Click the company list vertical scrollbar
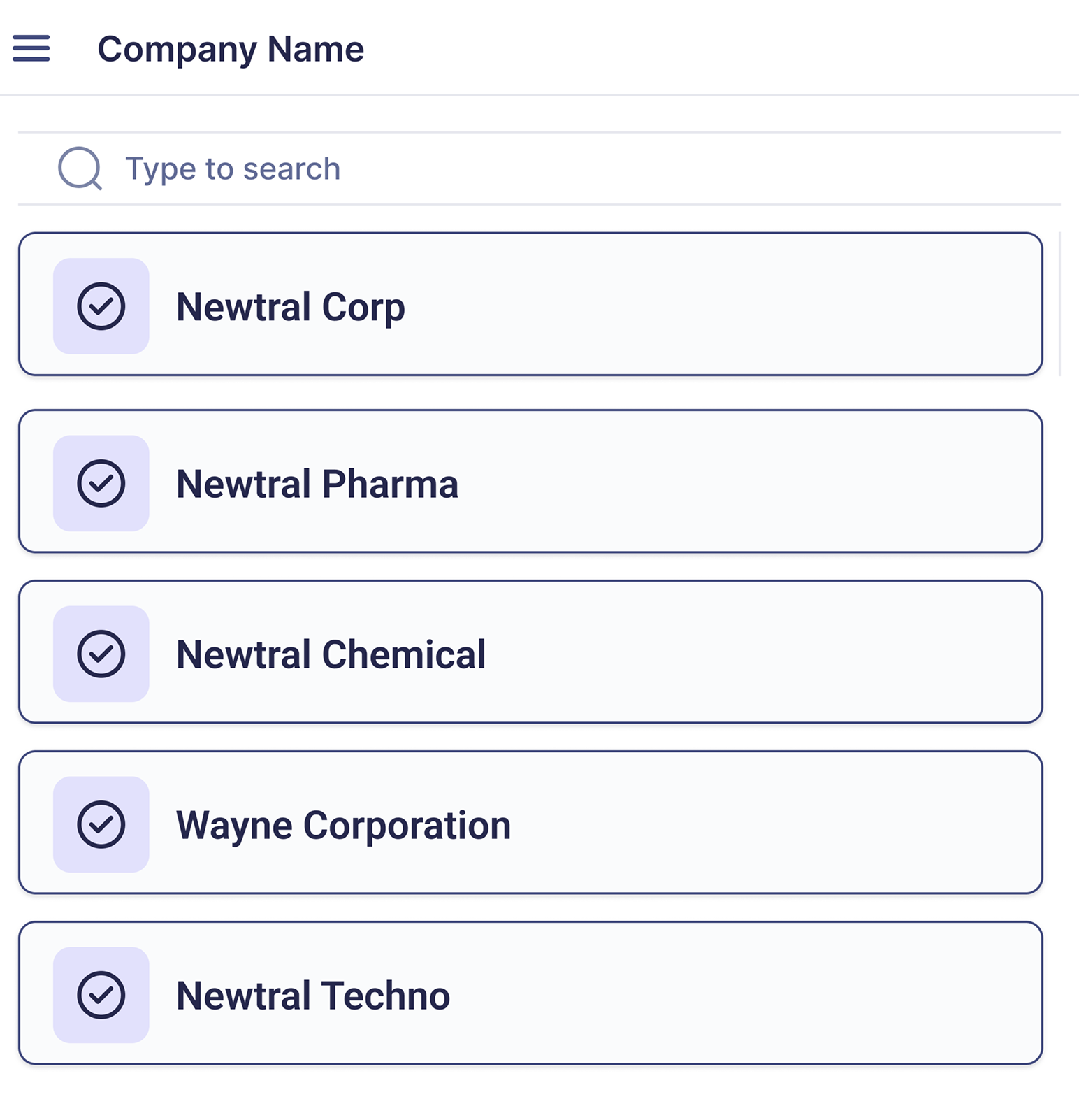Screen dimensions: 1079x1120 pyautogui.click(x=1060, y=304)
